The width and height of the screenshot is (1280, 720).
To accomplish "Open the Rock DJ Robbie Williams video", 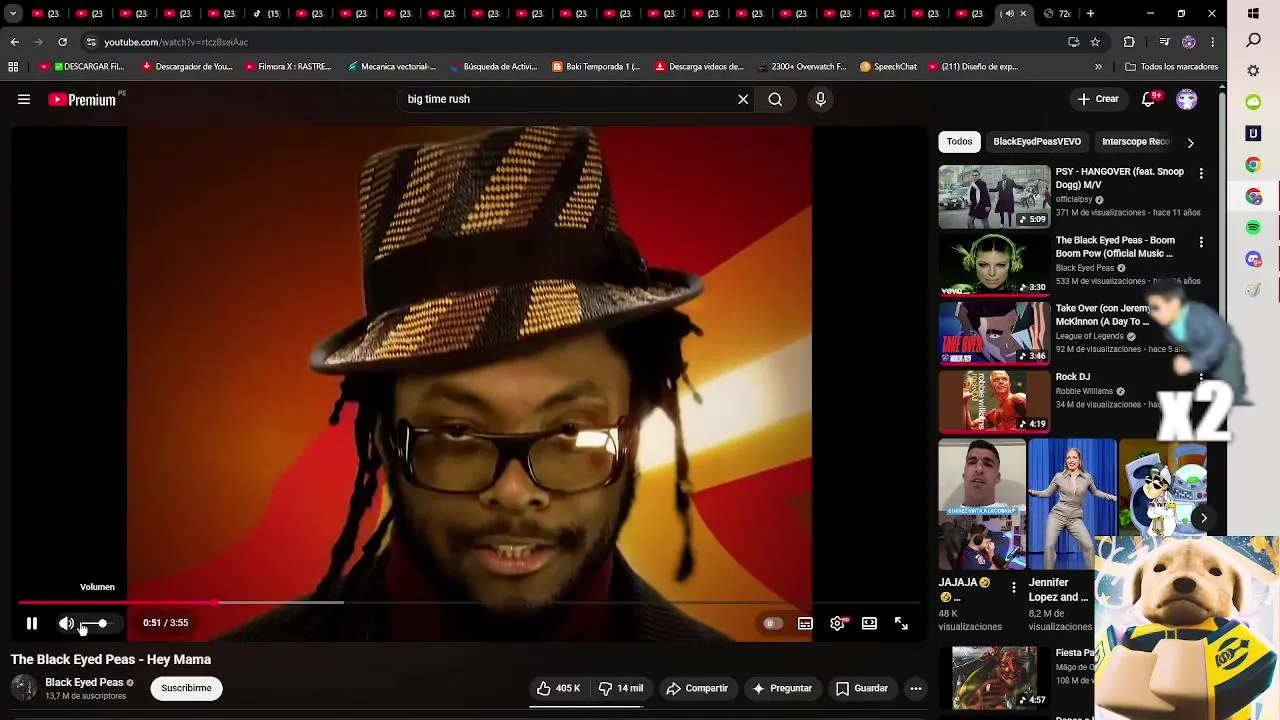I will [994, 402].
